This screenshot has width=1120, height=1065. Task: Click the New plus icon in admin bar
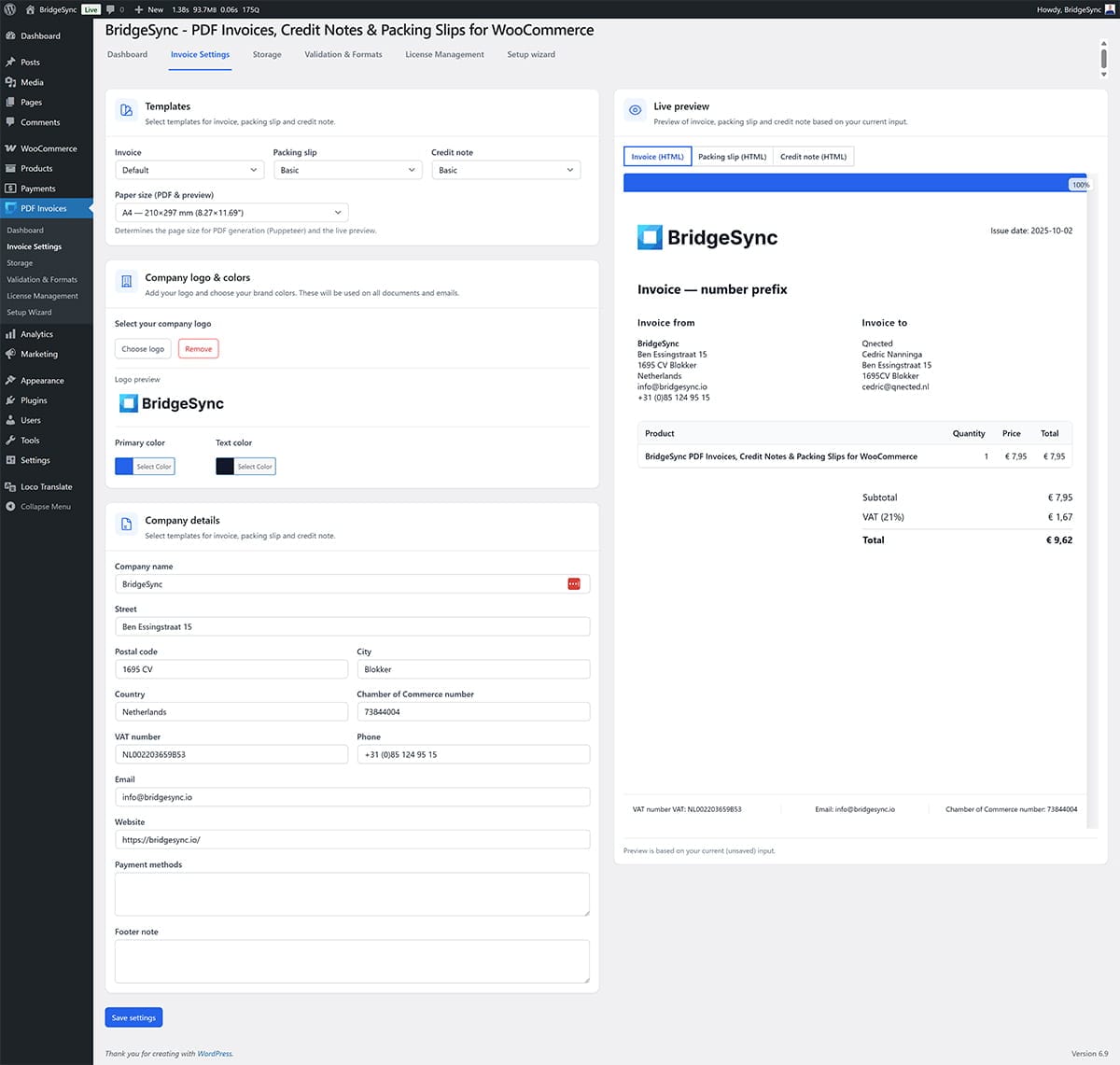click(138, 9)
